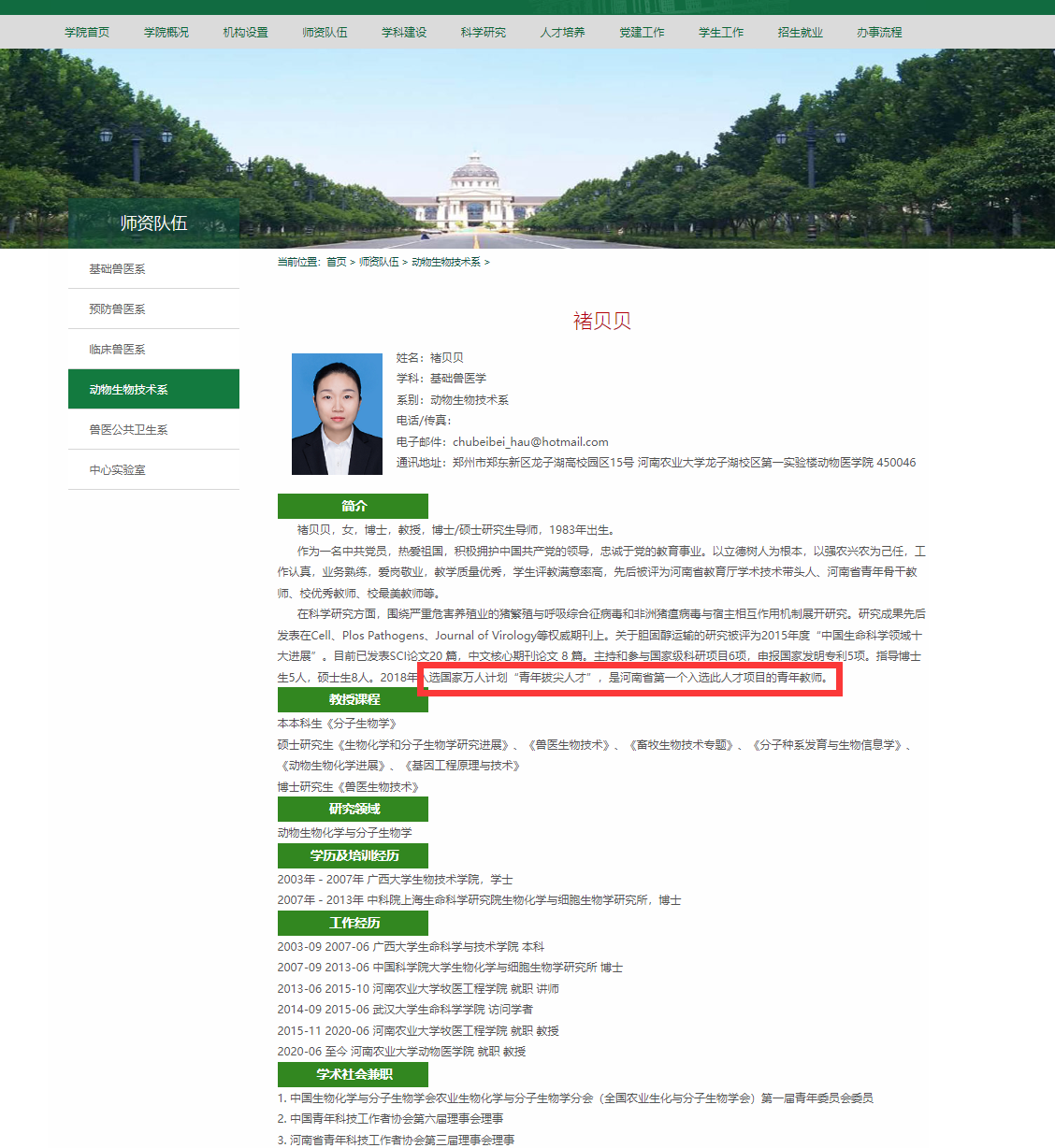
Task: Open 学科建设 navigation item
Action: (404, 32)
